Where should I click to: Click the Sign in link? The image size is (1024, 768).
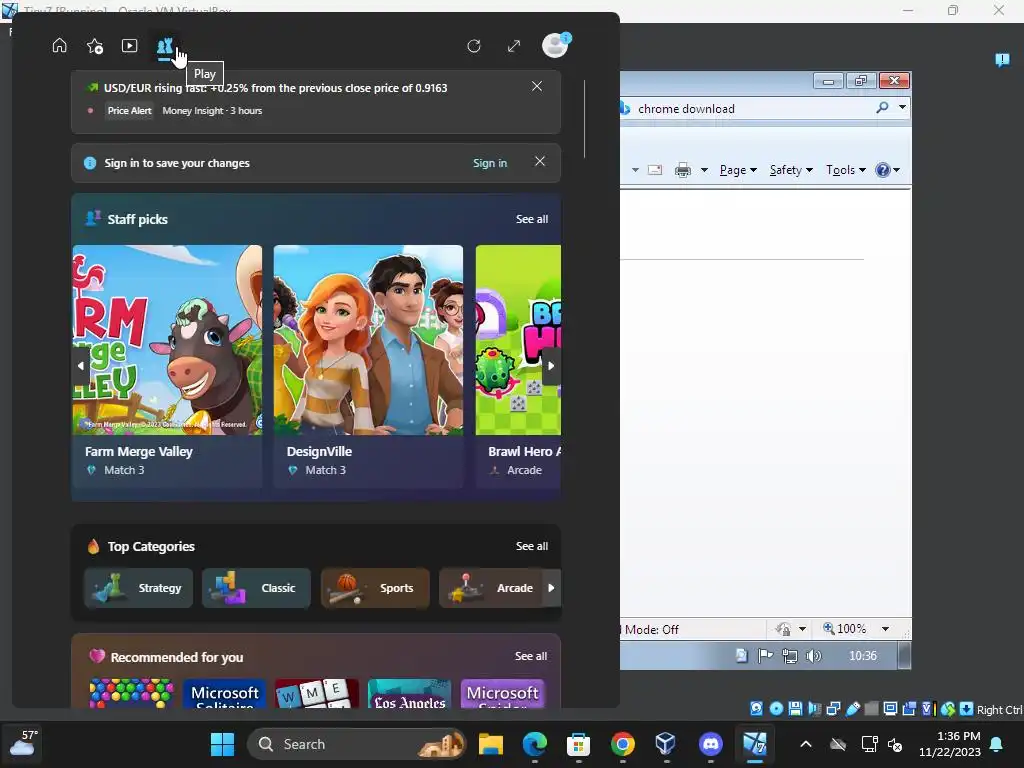tap(490, 163)
